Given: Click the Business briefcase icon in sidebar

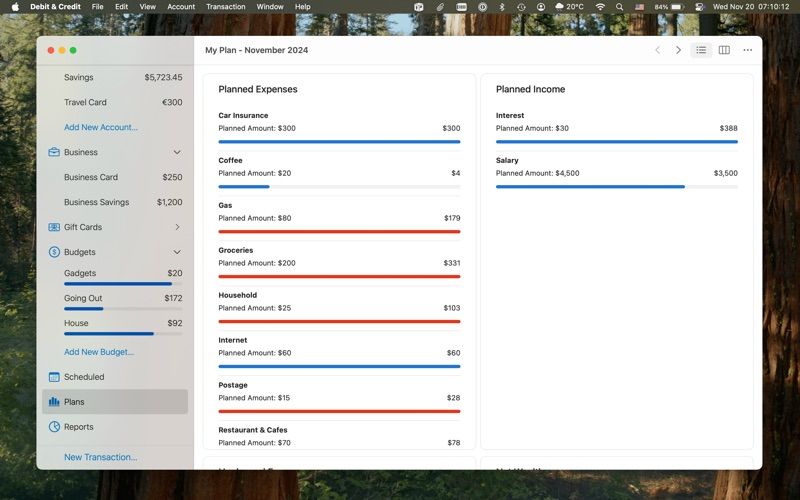Looking at the screenshot, I should point(54,152).
